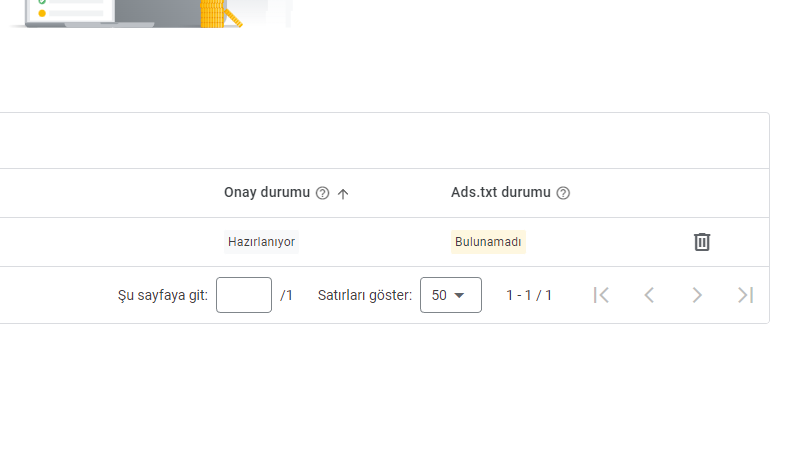Click the Satırları göster label

coord(364,295)
